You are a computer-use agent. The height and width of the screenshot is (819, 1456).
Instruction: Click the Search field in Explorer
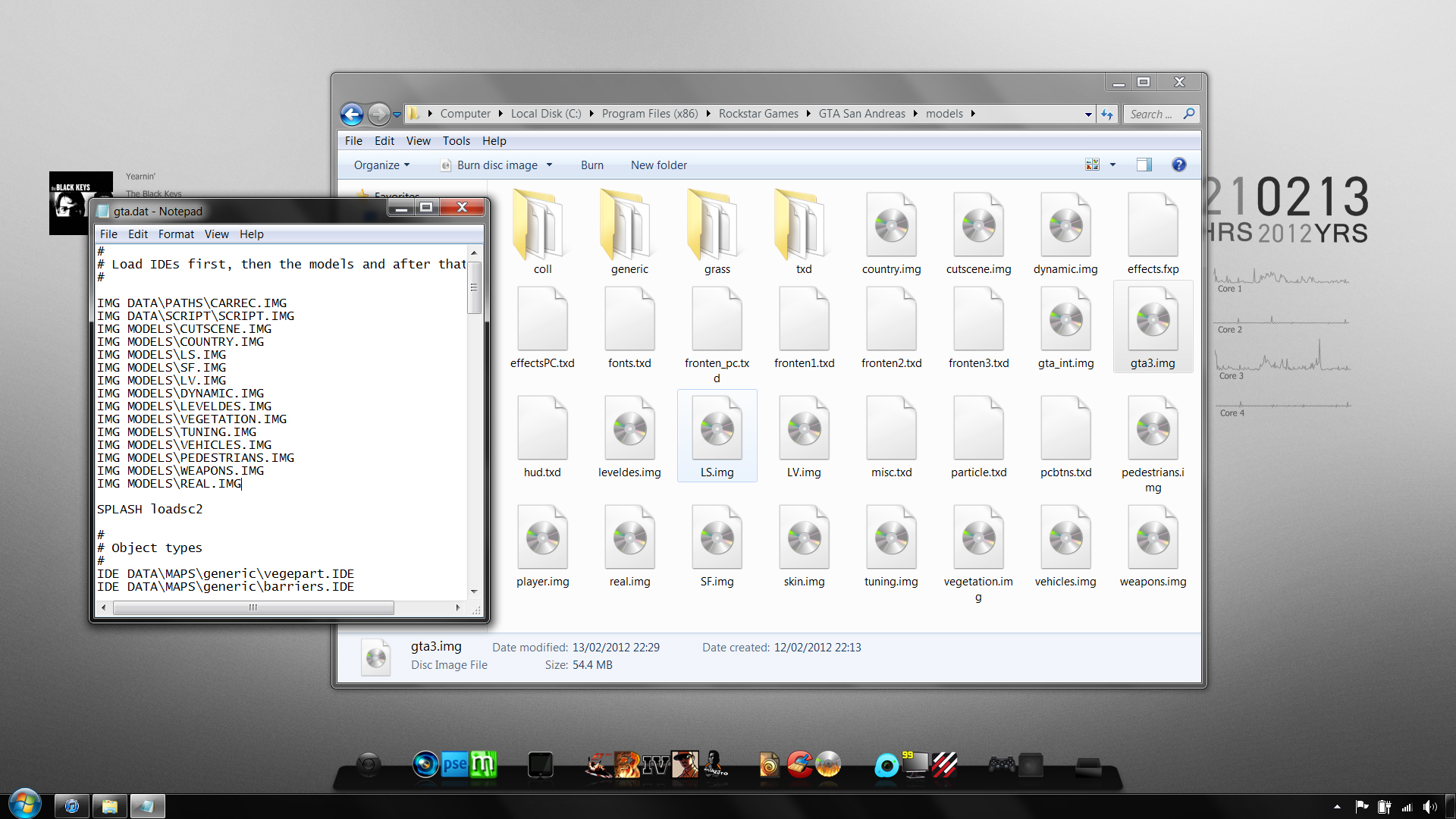1151,115
